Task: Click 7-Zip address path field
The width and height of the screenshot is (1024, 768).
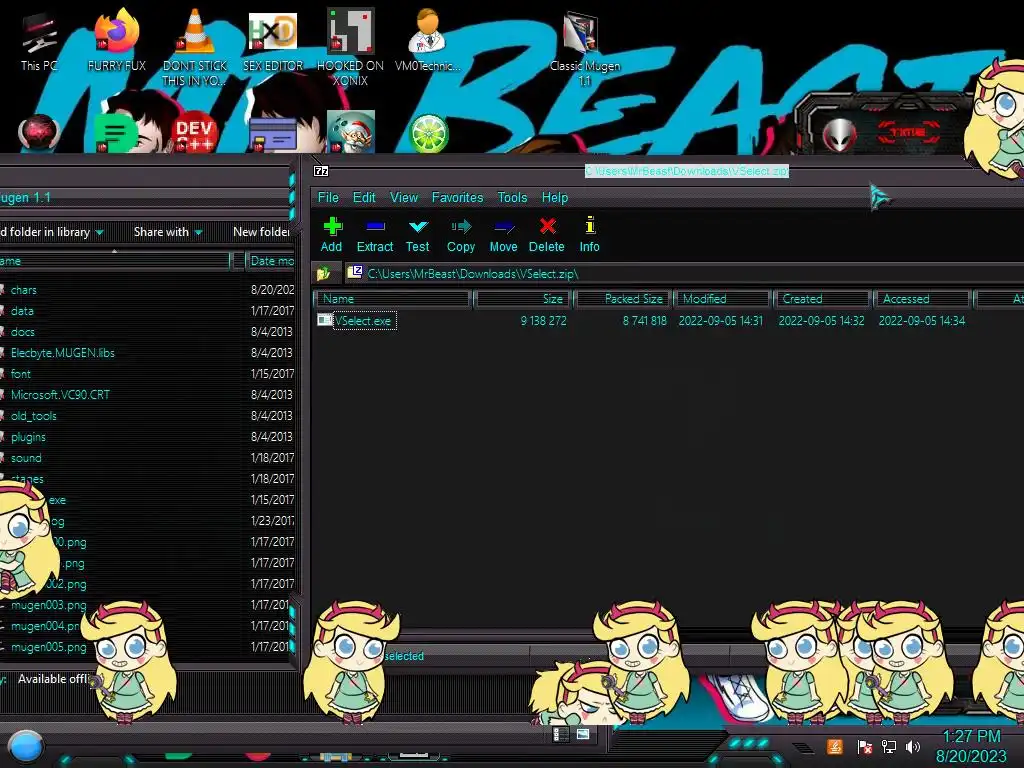Action: pyautogui.click(x=686, y=274)
